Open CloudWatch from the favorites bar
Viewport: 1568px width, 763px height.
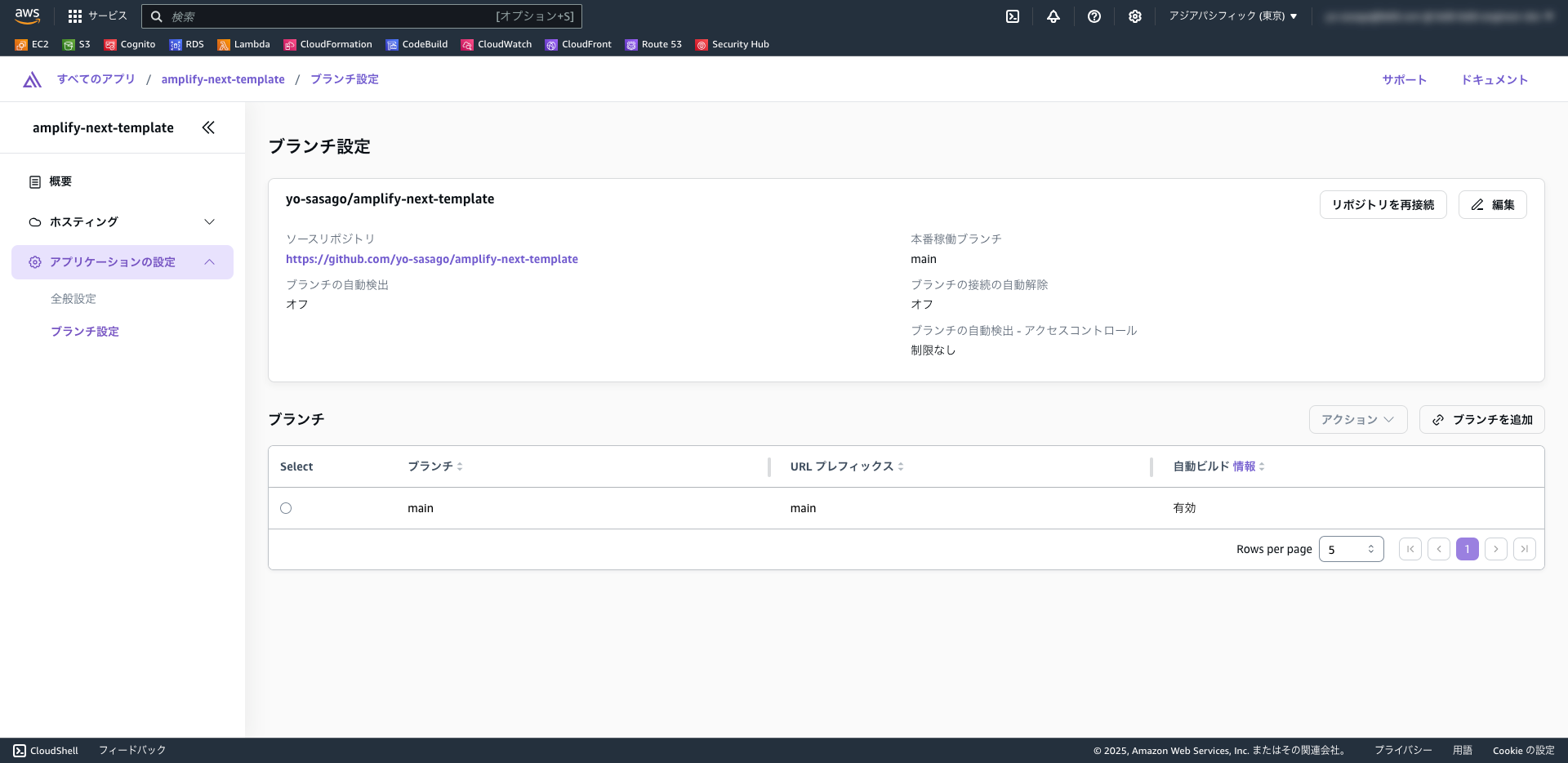(497, 44)
